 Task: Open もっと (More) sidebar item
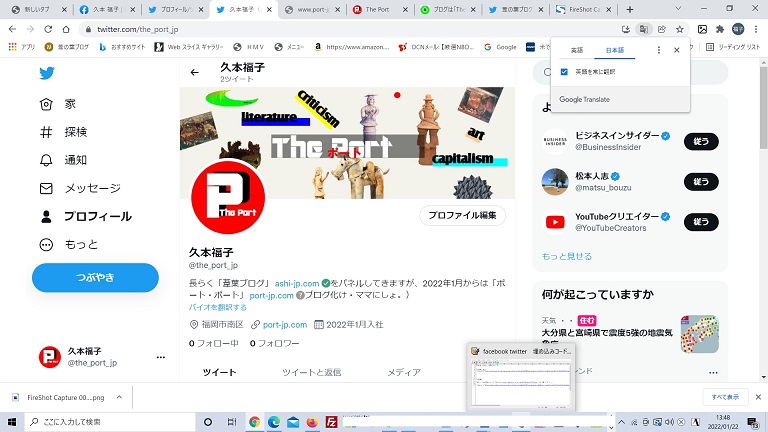click(x=69, y=244)
